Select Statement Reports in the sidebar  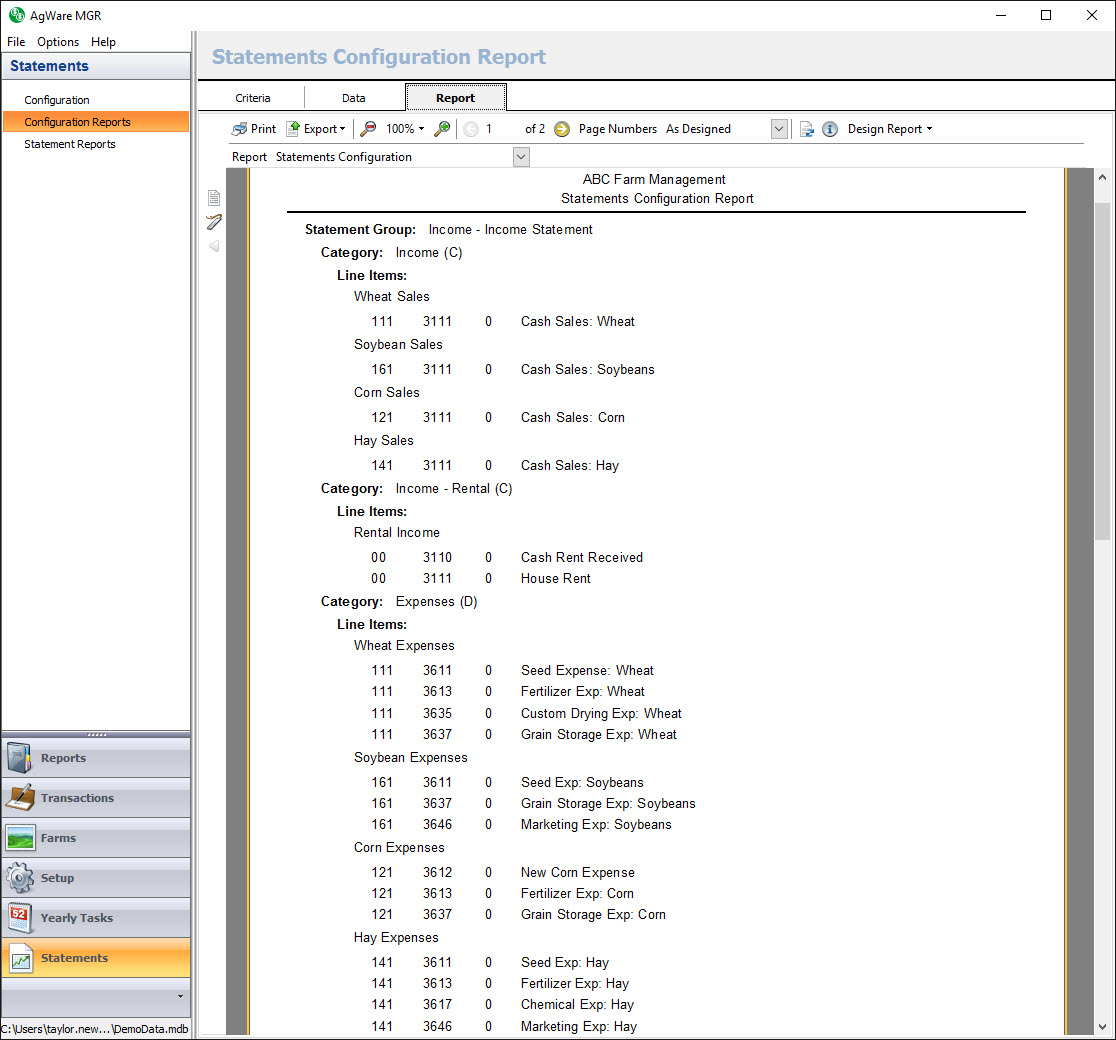70,144
